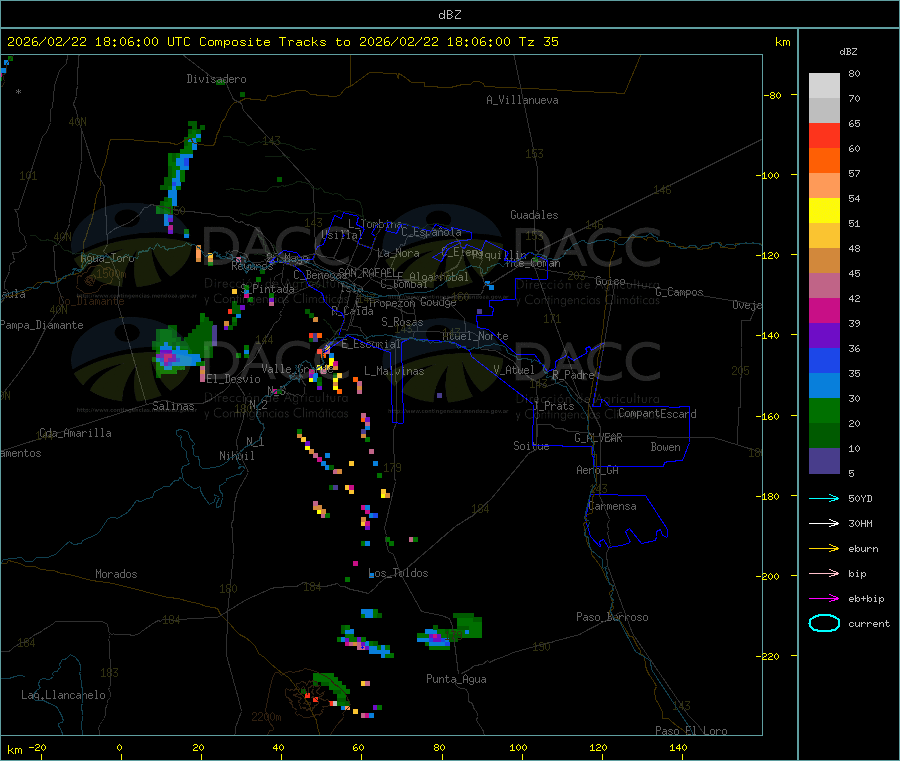Click the 'eburn' legend label
900x761 pixels.
863,549
